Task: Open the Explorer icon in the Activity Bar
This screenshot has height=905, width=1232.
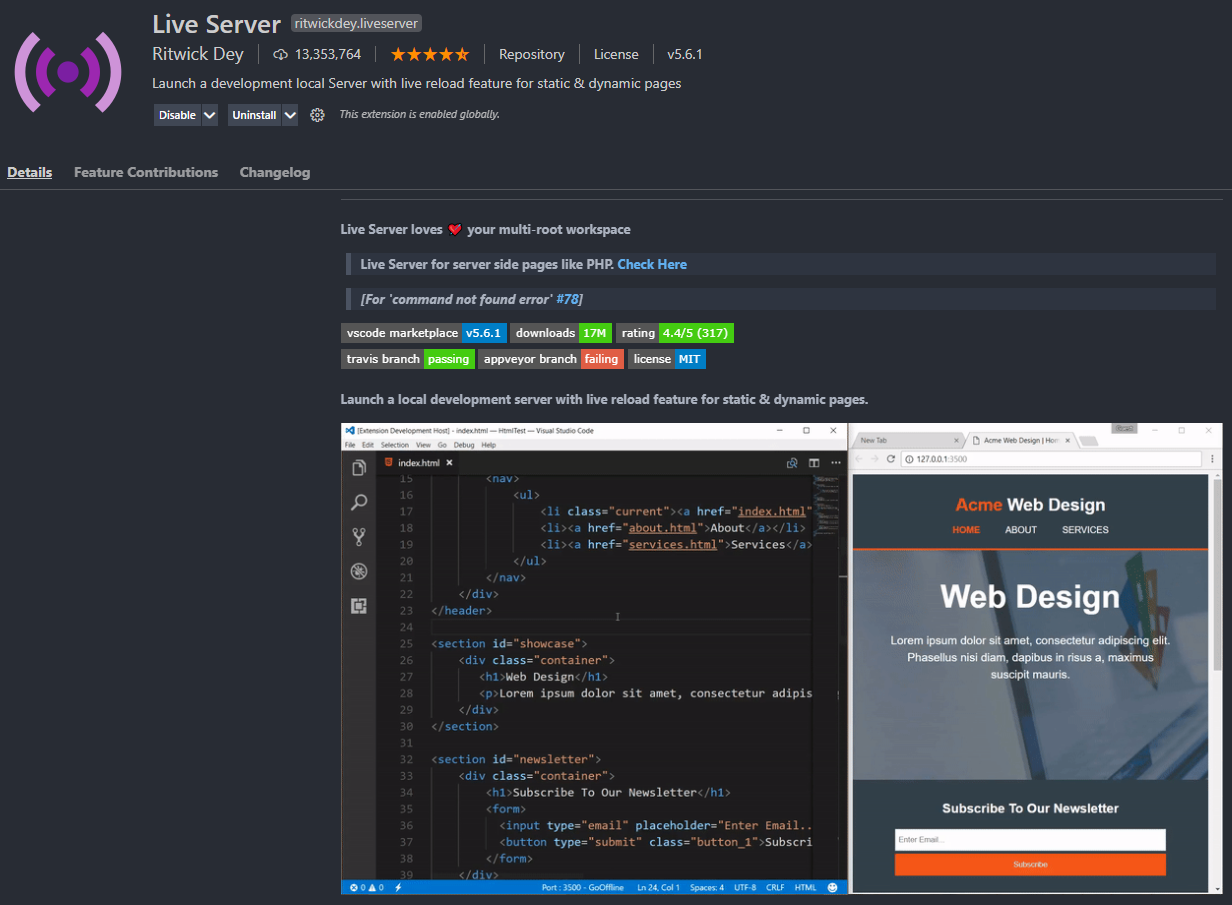Action: 360,466
